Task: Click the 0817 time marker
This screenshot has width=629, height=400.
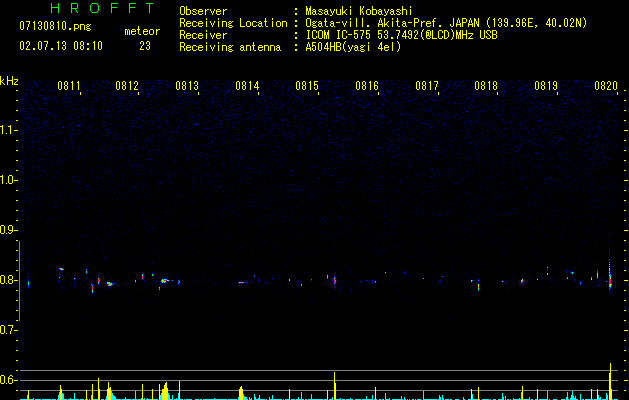Action: pyautogui.click(x=427, y=86)
